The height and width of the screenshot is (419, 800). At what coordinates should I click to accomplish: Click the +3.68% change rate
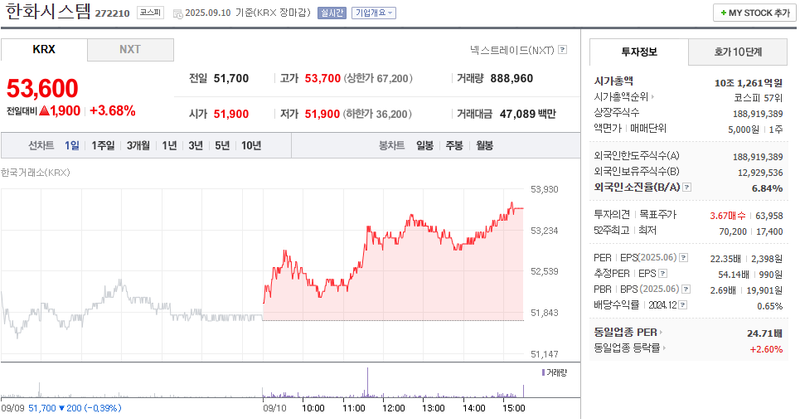tap(112, 111)
